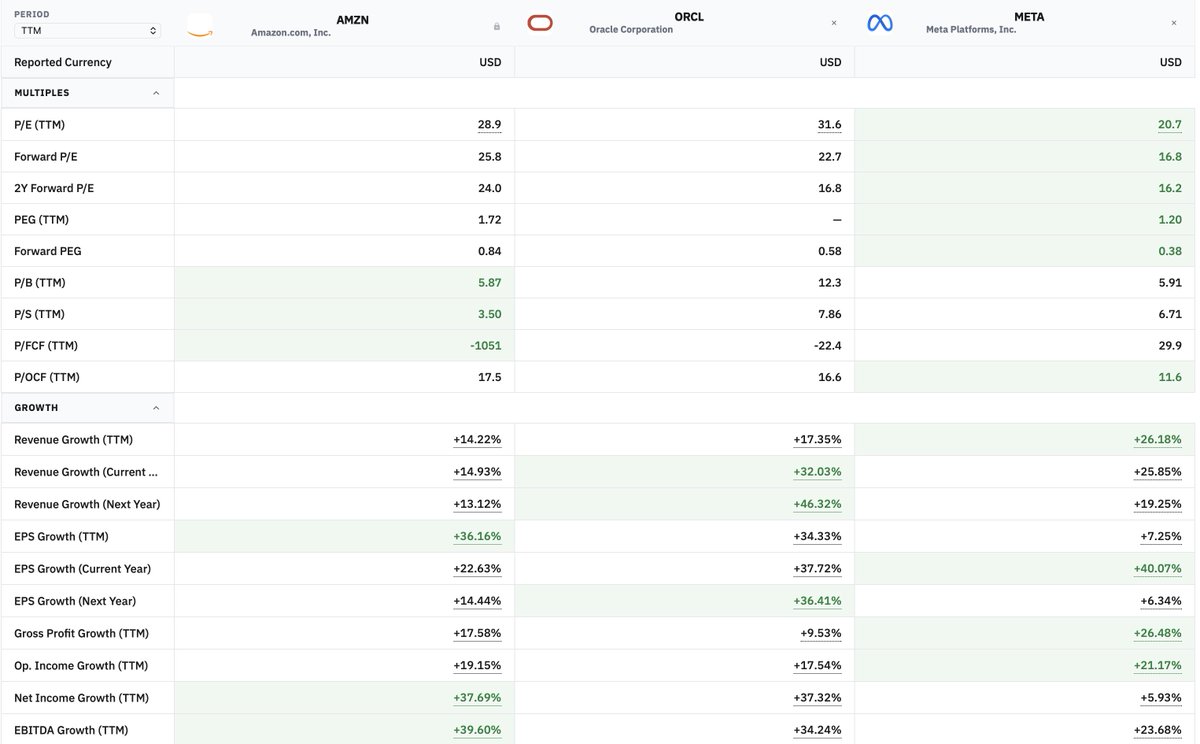Click ORCL 2Y Forward P/E value 16.8
This screenshot has height=744, width=1200.
coord(830,188)
